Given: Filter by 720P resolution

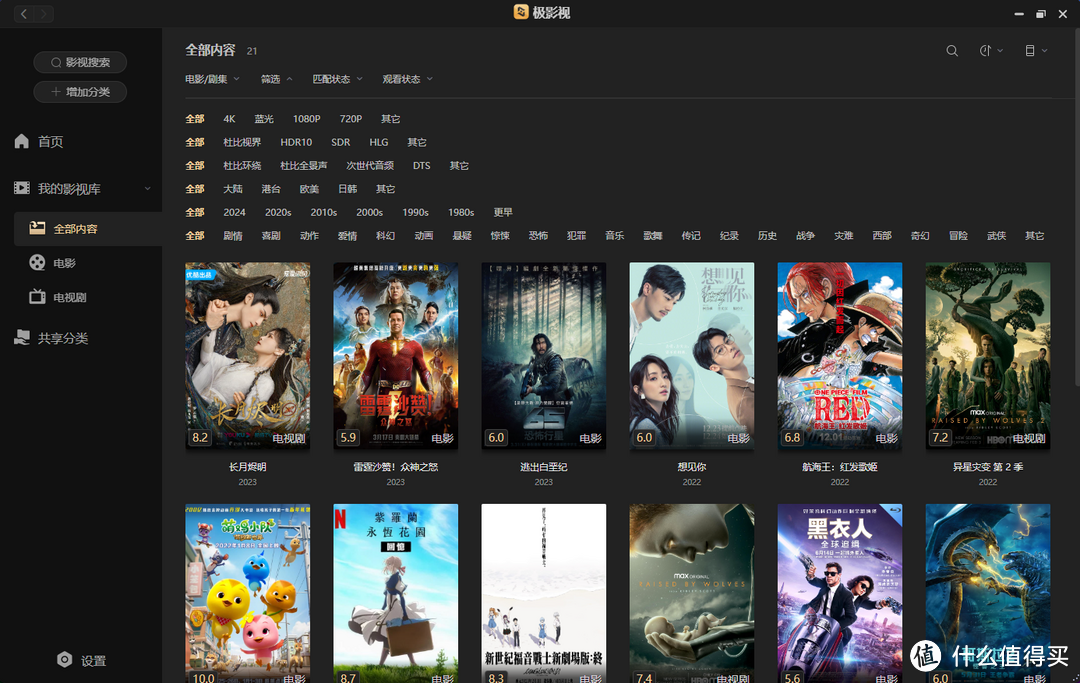Looking at the screenshot, I should coord(351,119).
